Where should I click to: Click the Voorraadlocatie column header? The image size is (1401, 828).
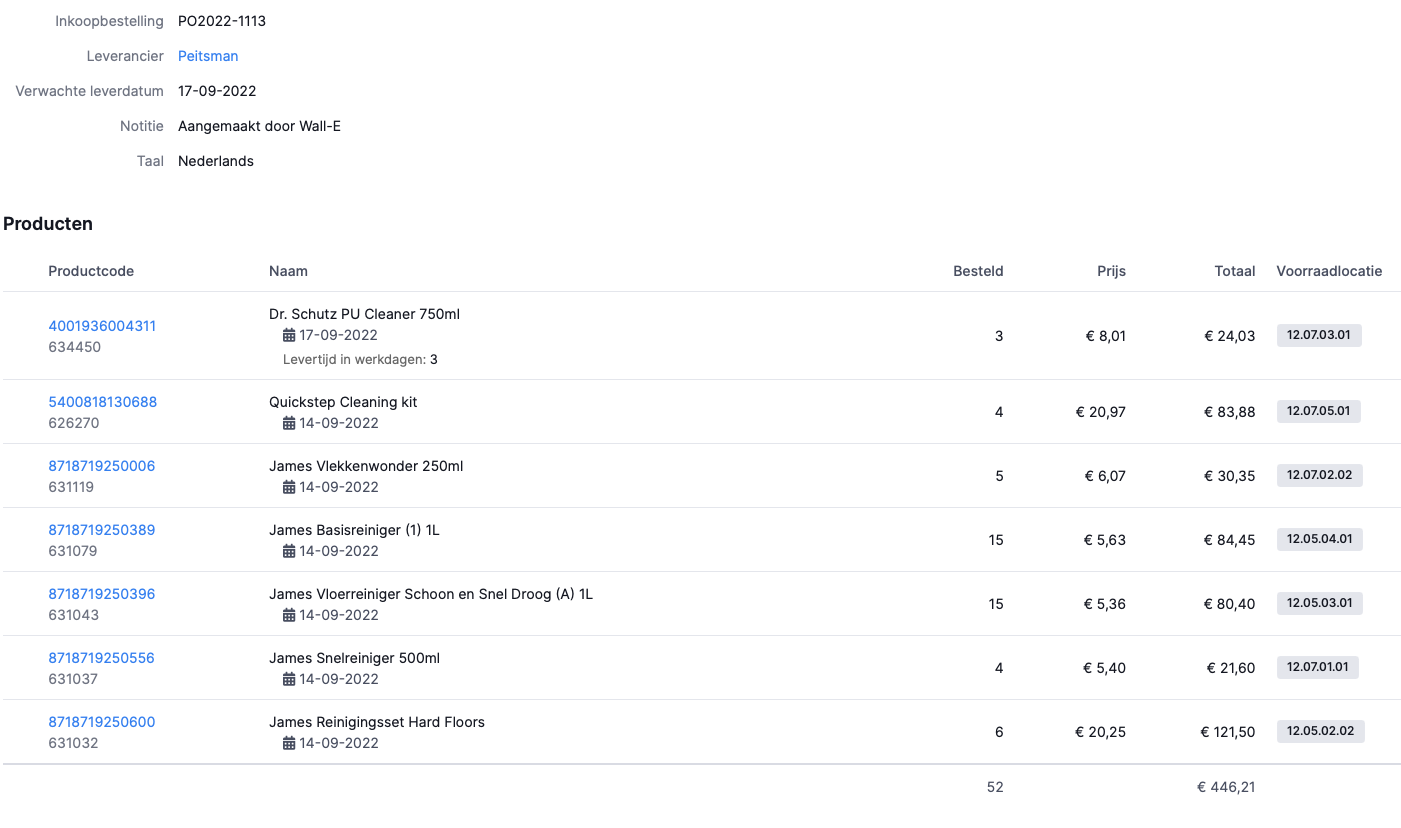[1329, 271]
